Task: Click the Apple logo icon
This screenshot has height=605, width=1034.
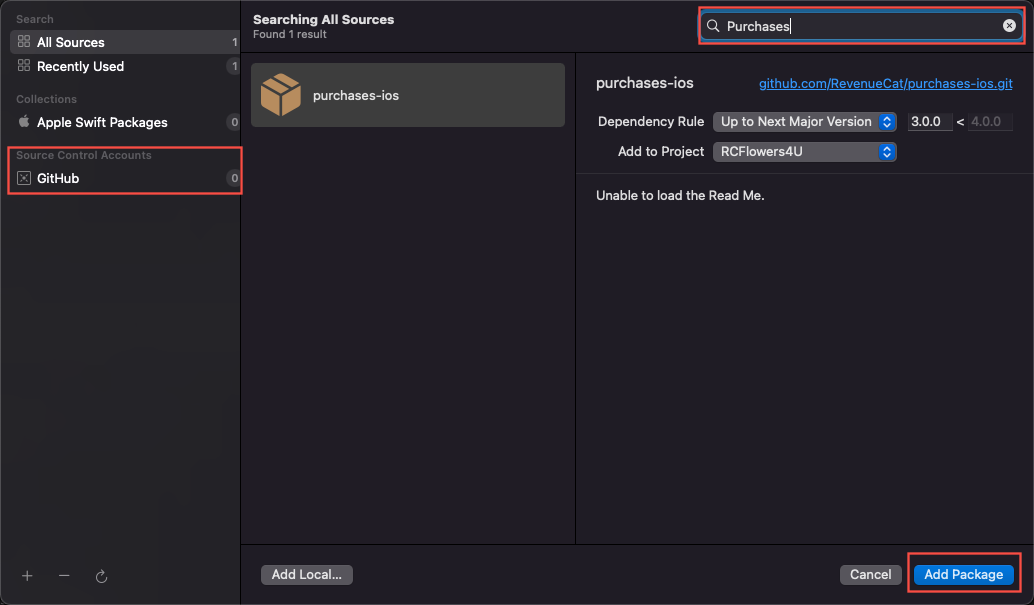Action: [24, 121]
